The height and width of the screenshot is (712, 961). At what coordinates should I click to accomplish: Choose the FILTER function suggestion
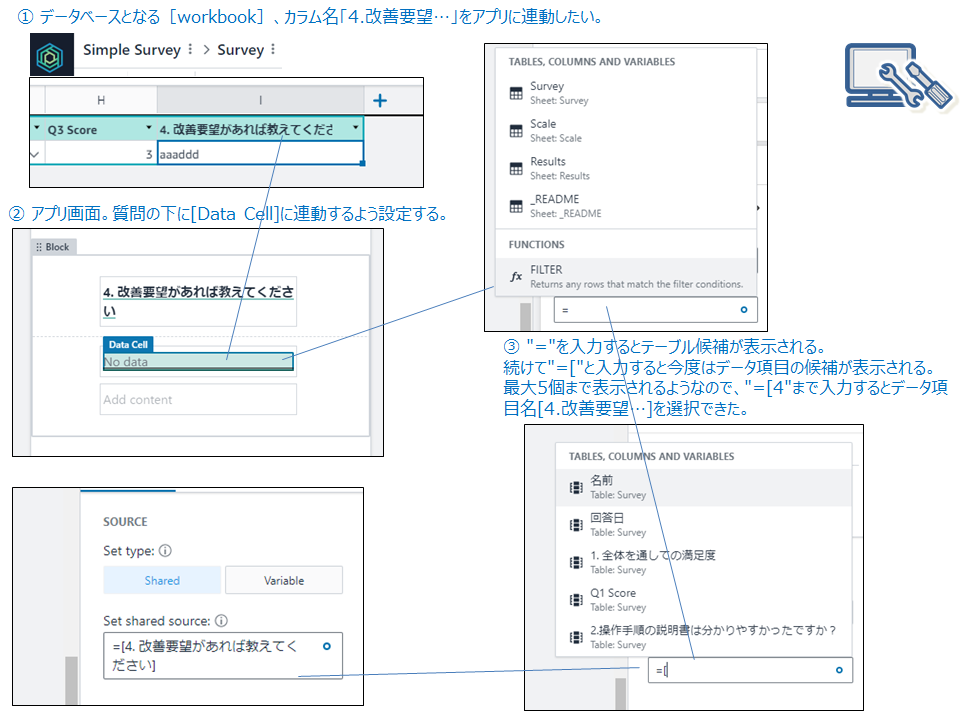pyautogui.click(x=626, y=277)
